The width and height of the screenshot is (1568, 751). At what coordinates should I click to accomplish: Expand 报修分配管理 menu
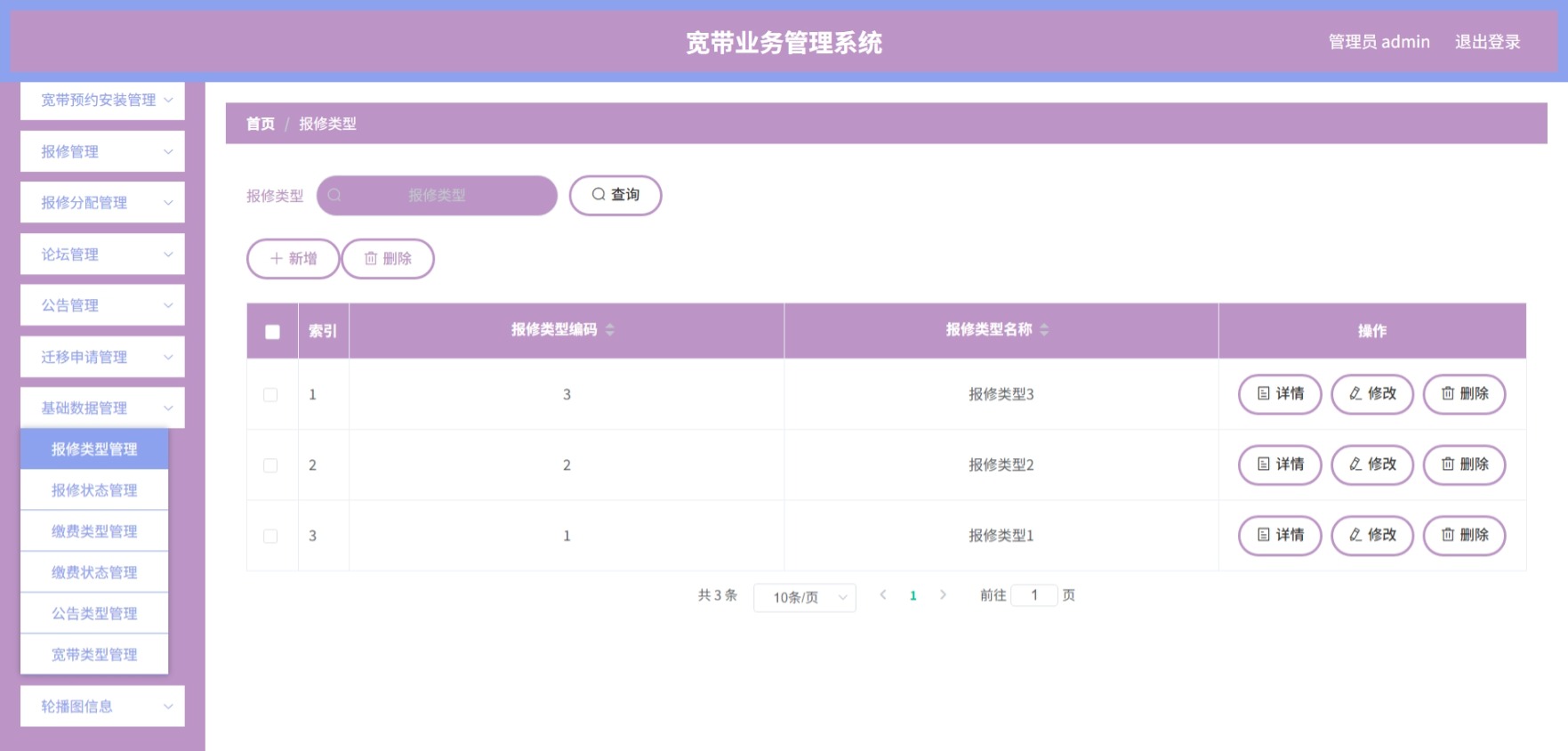[102, 203]
